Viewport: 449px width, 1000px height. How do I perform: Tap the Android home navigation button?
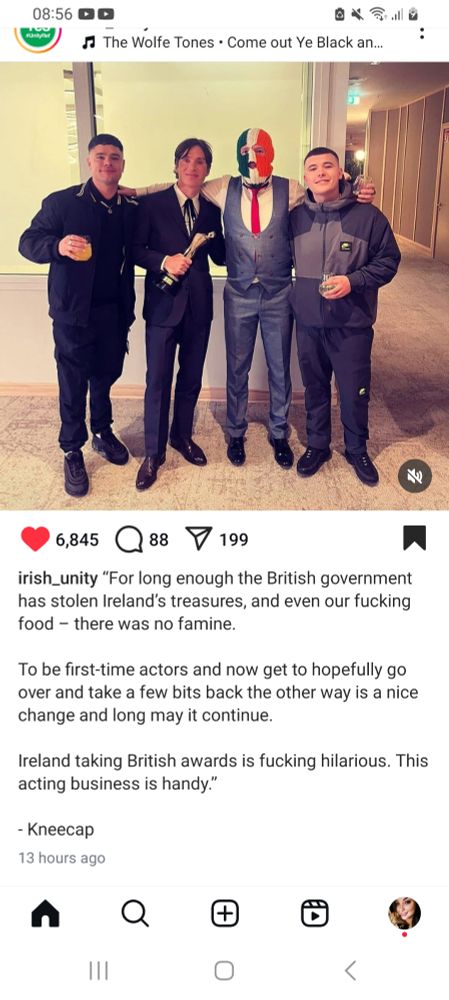pyautogui.click(x=224, y=971)
